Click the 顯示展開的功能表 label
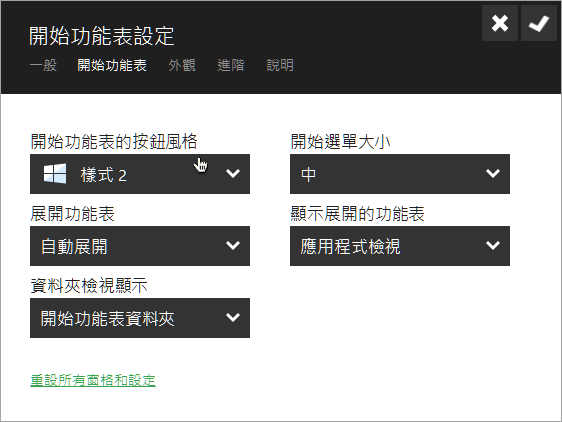Image resolution: width=562 pixels, height=422 pixels. 357,214
